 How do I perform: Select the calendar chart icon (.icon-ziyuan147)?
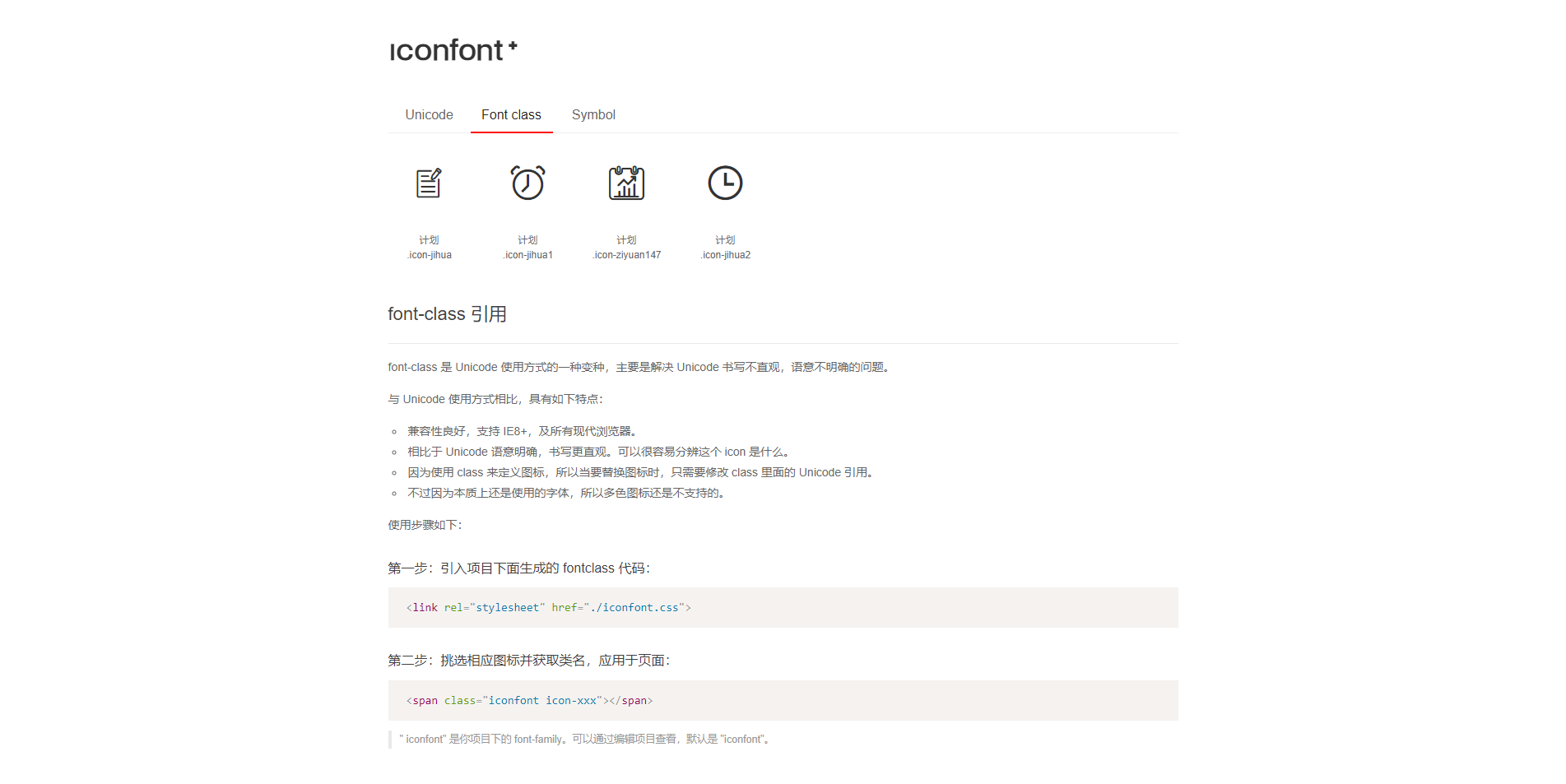[626, 183]
